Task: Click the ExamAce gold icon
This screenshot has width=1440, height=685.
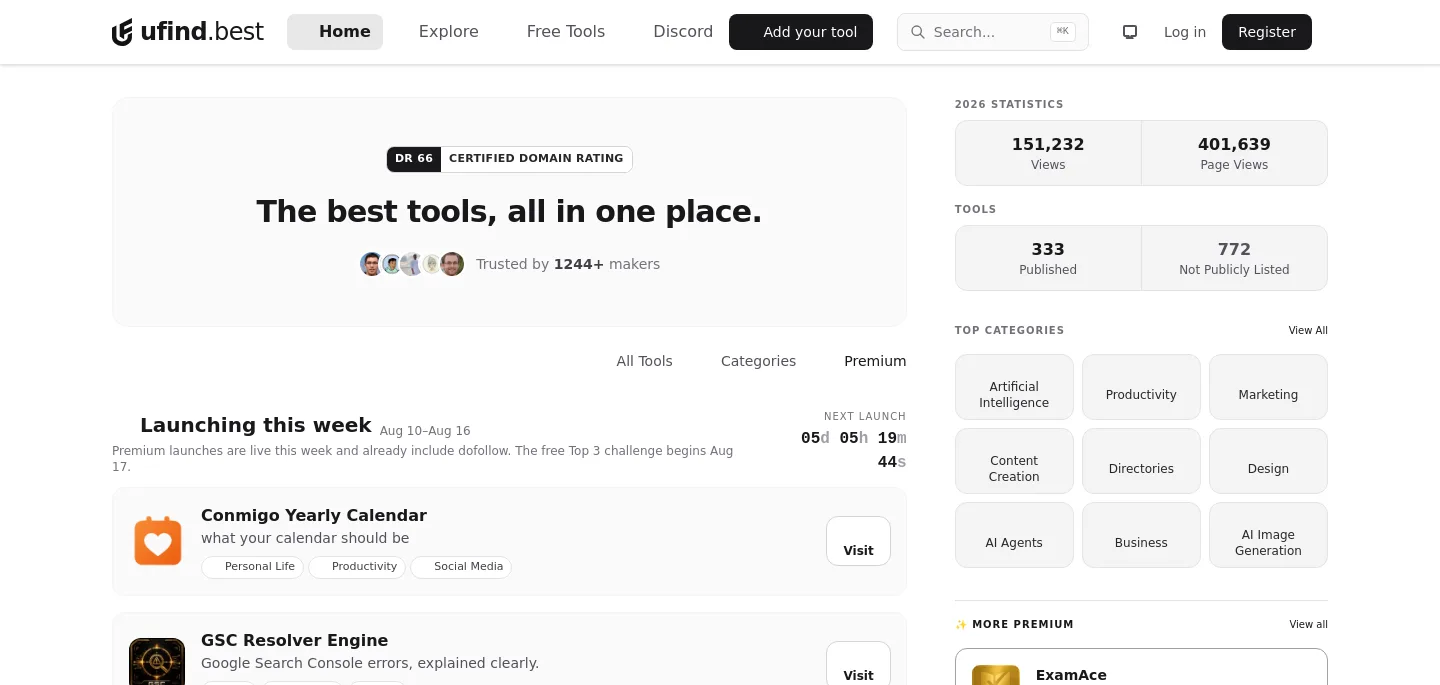Action: point(996,675)
